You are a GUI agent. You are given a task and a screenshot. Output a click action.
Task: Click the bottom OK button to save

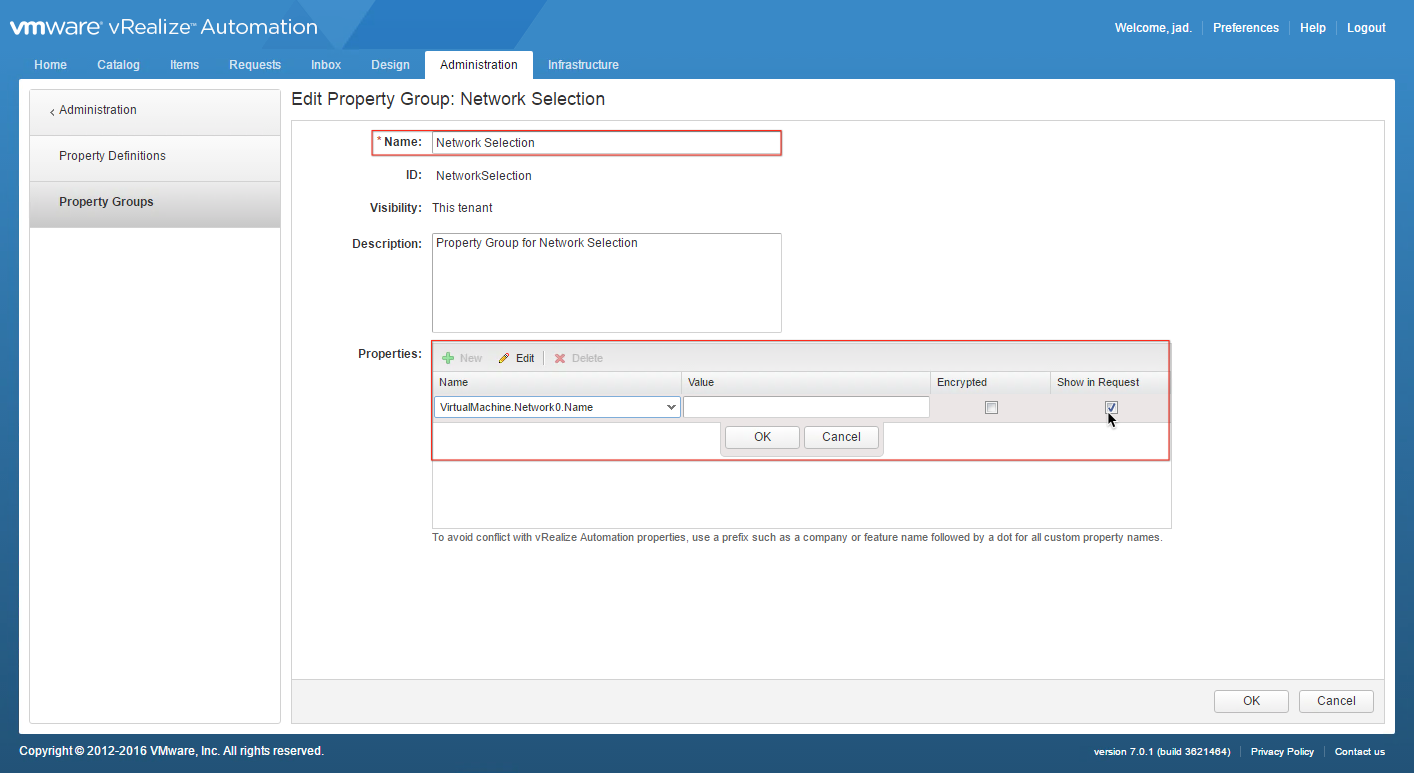[1251, 701]
